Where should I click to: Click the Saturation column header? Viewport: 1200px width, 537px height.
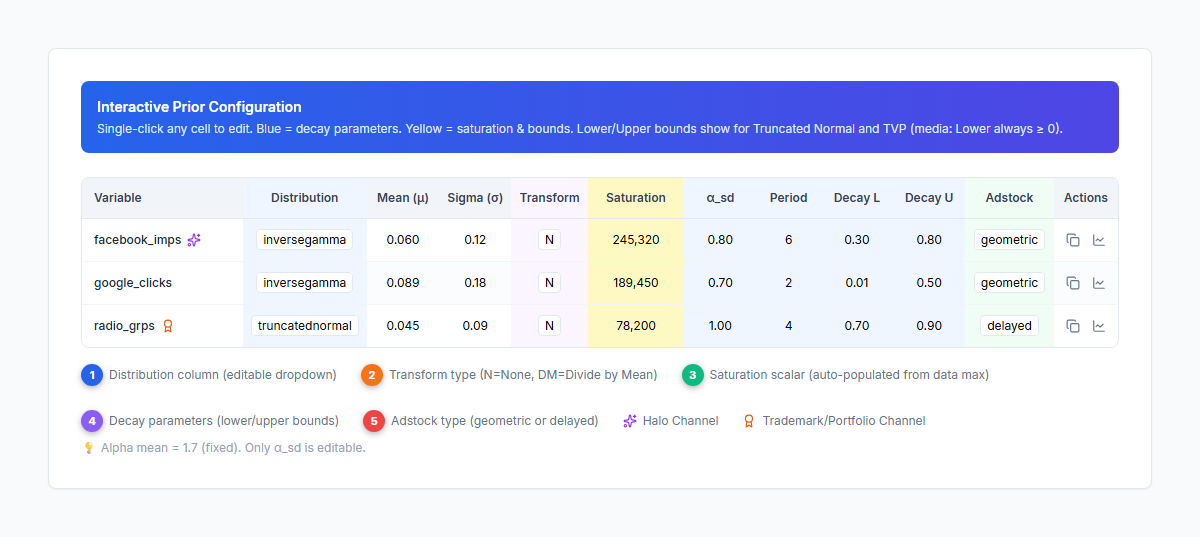pos(636,198)
